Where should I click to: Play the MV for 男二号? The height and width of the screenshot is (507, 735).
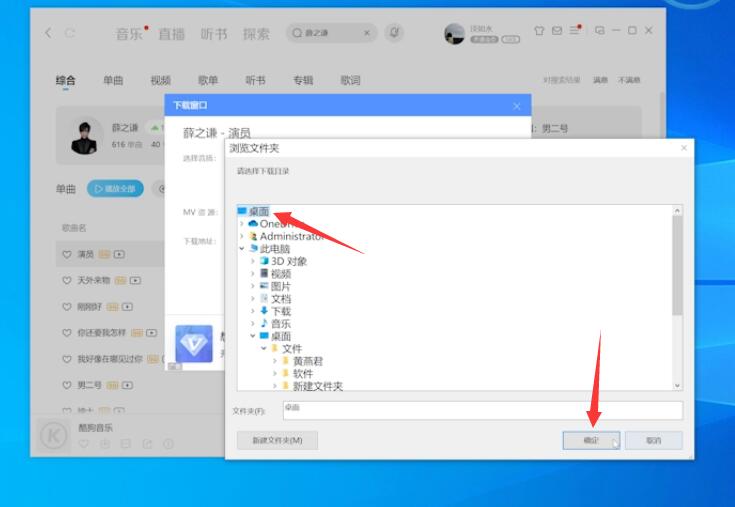(127, 385)
